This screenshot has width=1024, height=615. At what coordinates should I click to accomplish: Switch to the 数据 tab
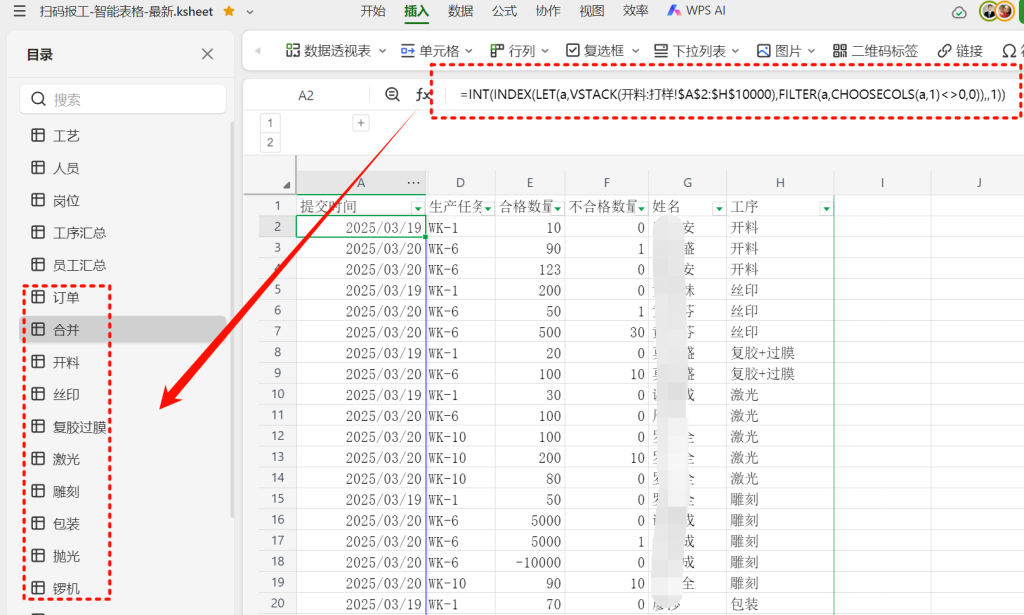460,11
